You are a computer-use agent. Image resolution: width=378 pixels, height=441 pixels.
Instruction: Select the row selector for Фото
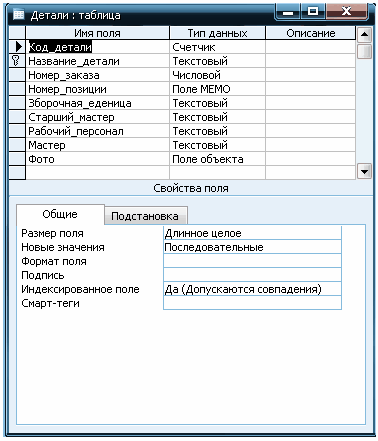pos(17,159)
